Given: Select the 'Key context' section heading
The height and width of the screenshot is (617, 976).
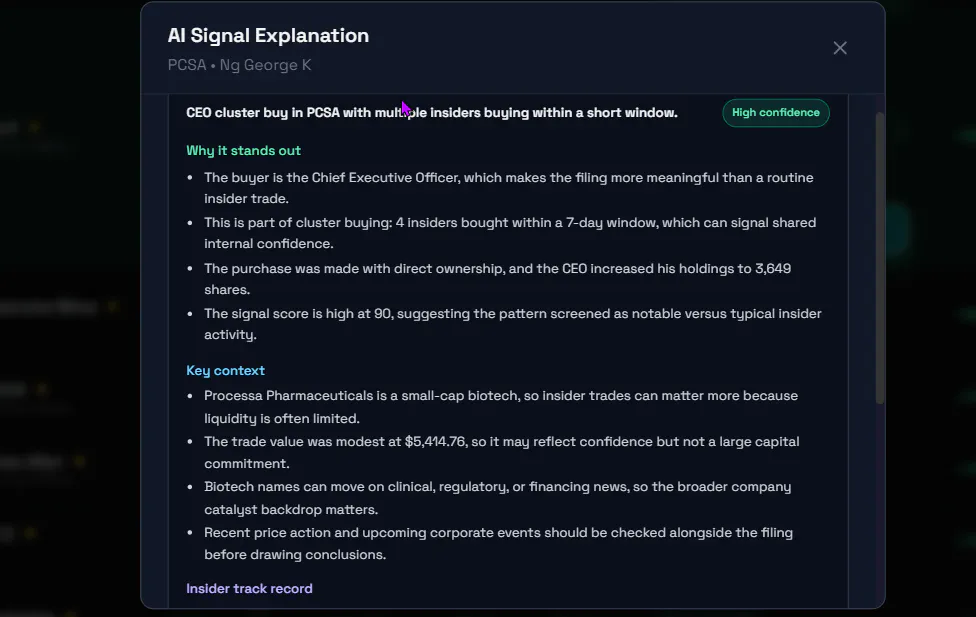Looking at the screenshot, I should click(x=225, y=370).
